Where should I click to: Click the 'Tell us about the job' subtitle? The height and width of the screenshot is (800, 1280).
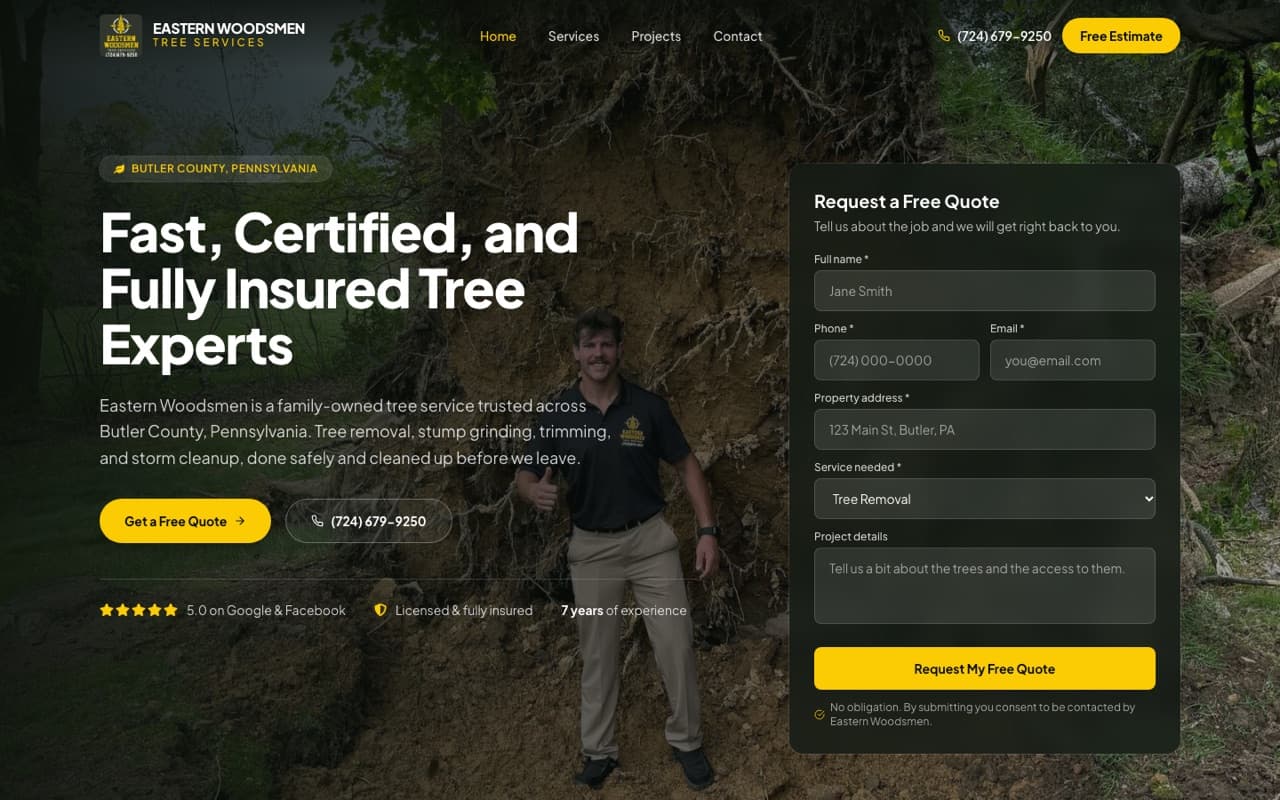967,227
